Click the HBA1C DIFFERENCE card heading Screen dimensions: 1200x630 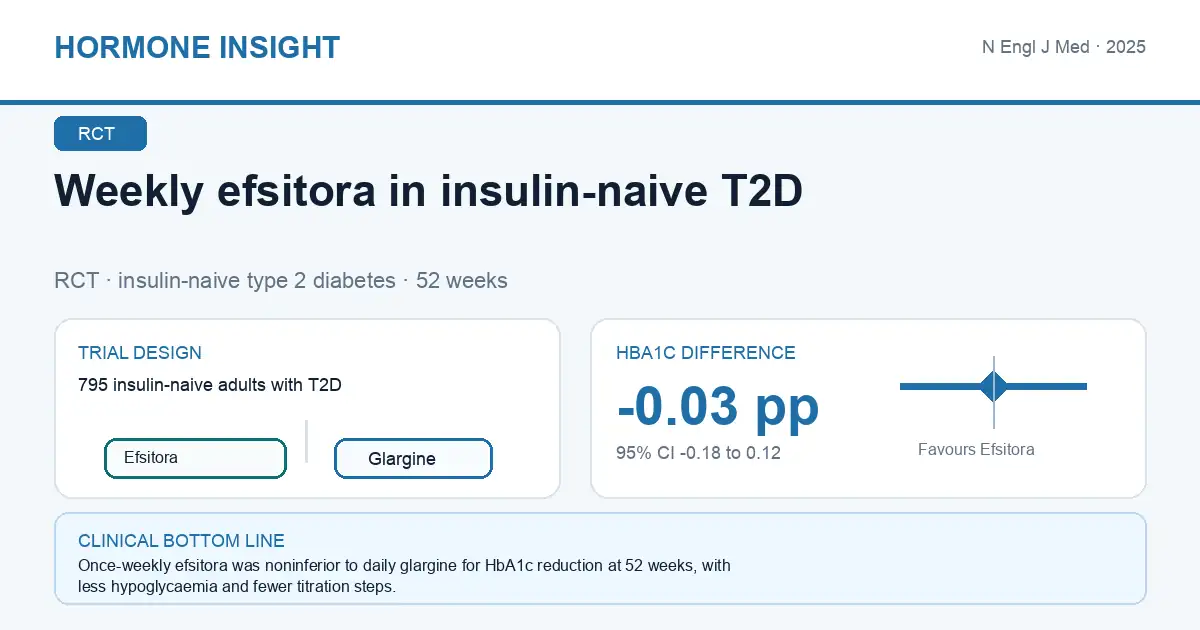click(706, 353)
